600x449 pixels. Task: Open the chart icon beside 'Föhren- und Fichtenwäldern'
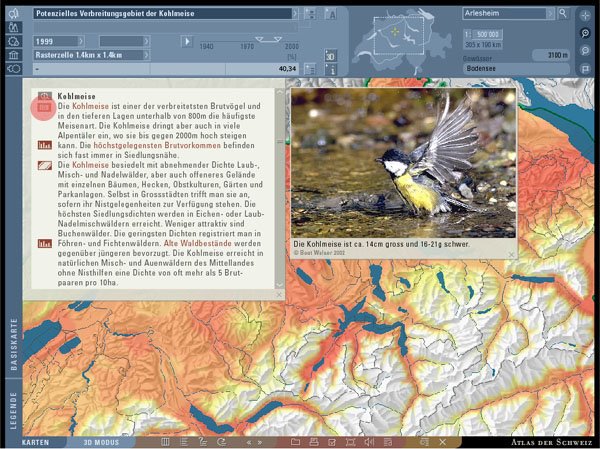pos(45,243)
